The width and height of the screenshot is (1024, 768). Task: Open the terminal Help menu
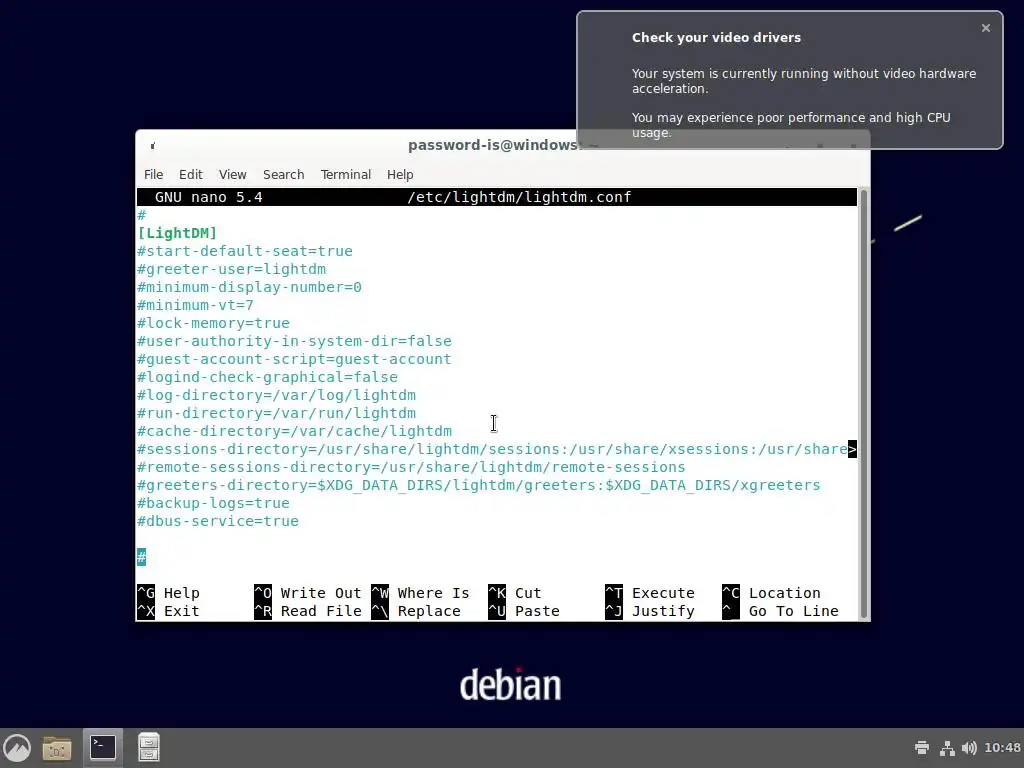[400, 174]
